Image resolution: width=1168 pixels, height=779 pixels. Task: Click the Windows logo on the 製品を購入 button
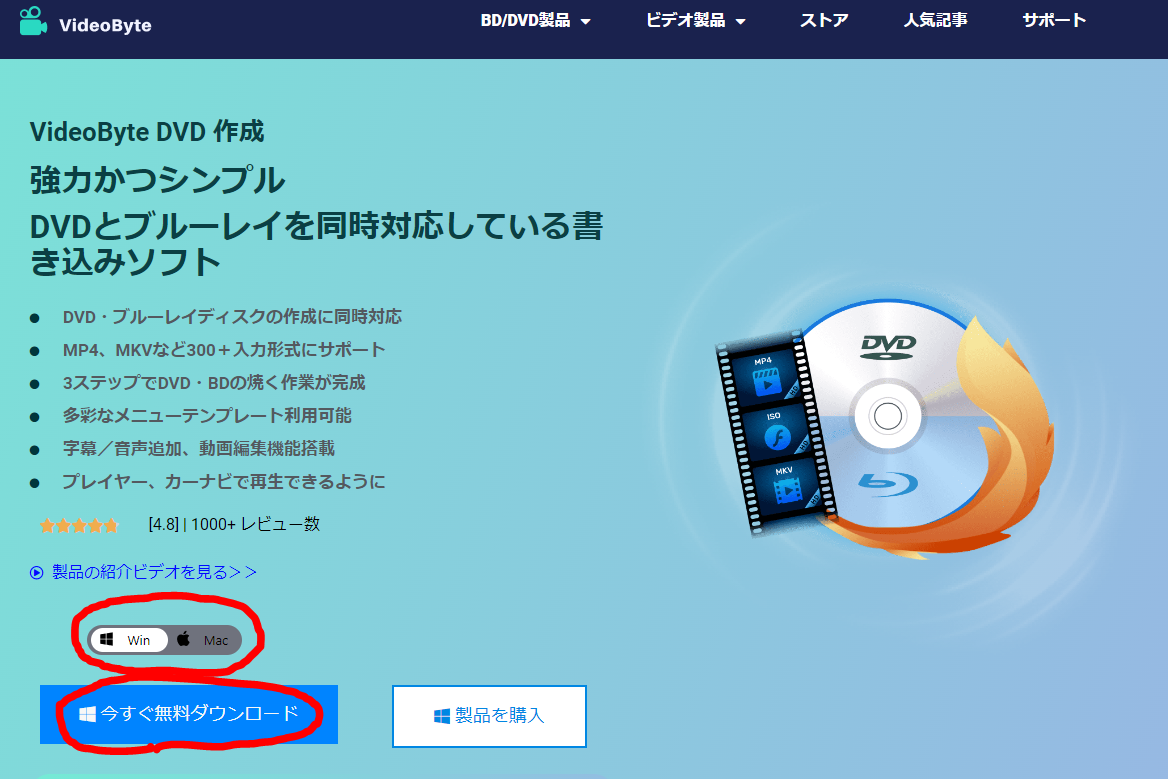(442, 716)
